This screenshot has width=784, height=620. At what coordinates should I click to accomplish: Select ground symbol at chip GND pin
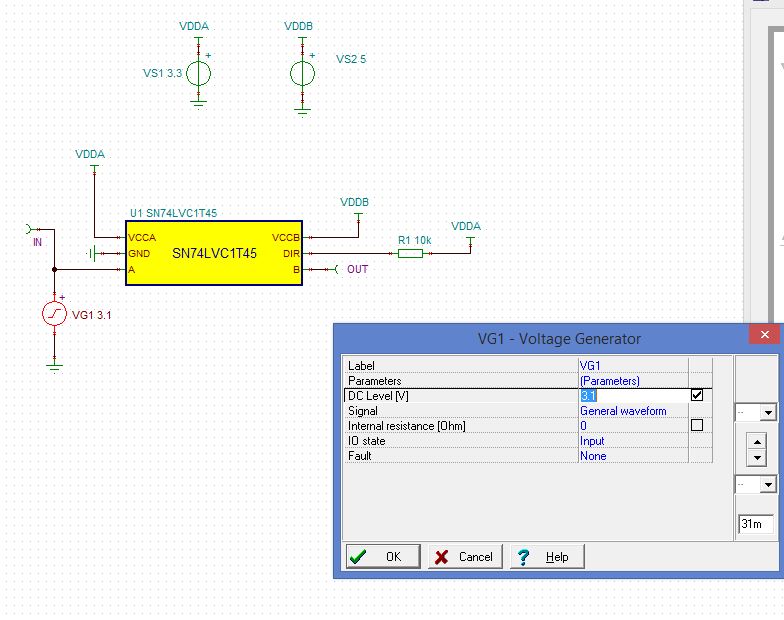(x=92, y=254)
